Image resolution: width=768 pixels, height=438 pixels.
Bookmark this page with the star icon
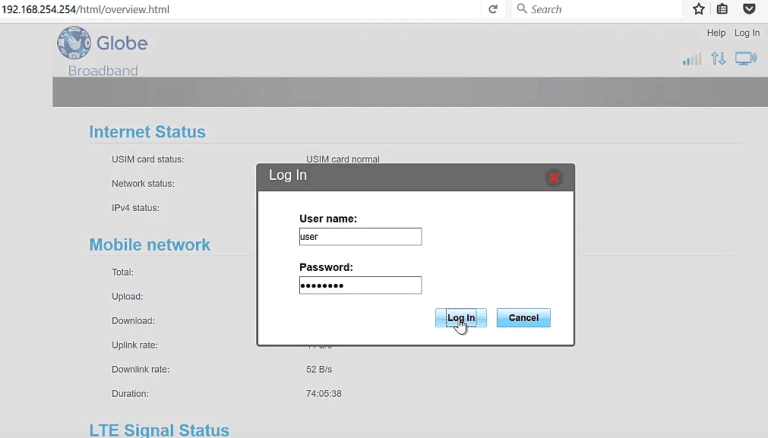698,9
